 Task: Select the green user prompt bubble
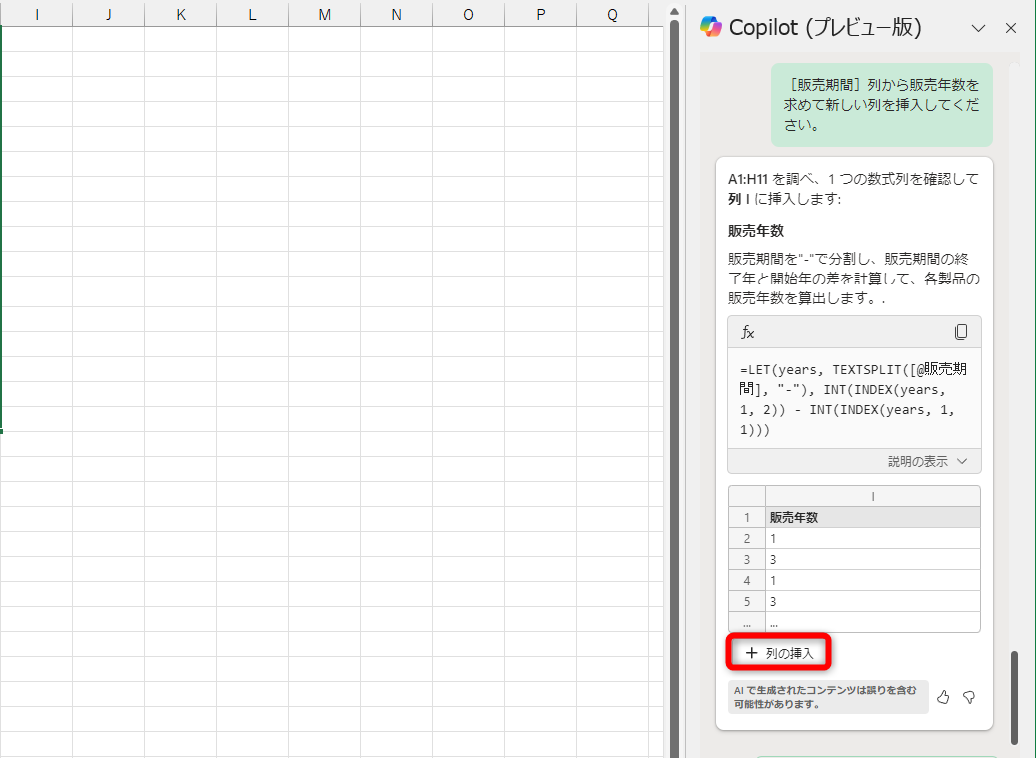881,104
